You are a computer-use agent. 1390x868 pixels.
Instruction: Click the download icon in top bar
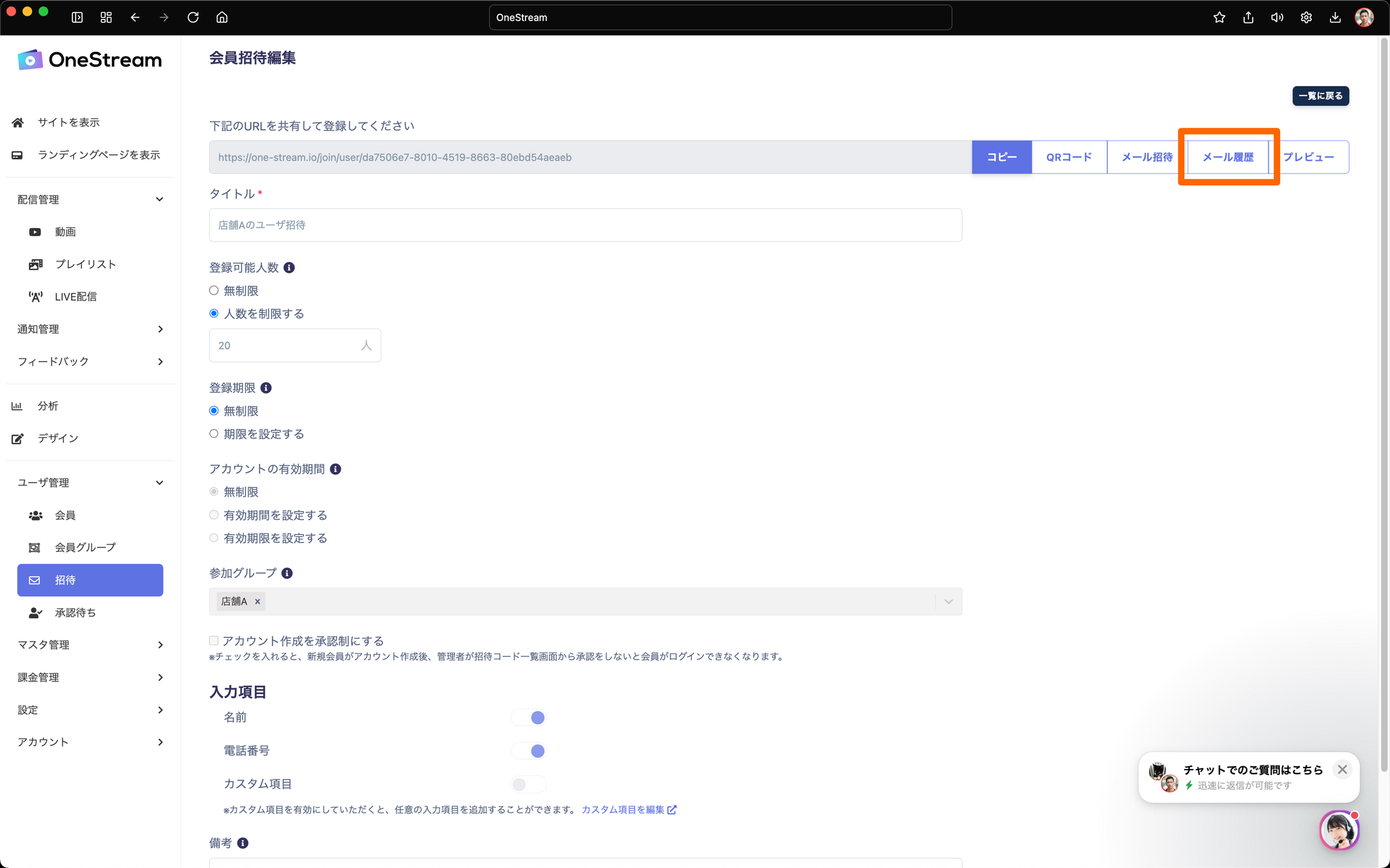click(1334, 18)
